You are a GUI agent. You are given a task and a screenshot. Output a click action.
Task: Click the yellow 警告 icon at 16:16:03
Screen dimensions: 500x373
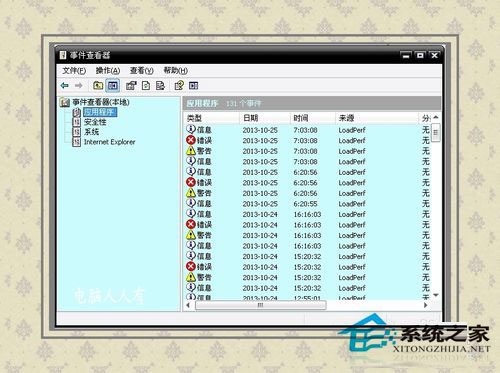click(x=191, y=235)
